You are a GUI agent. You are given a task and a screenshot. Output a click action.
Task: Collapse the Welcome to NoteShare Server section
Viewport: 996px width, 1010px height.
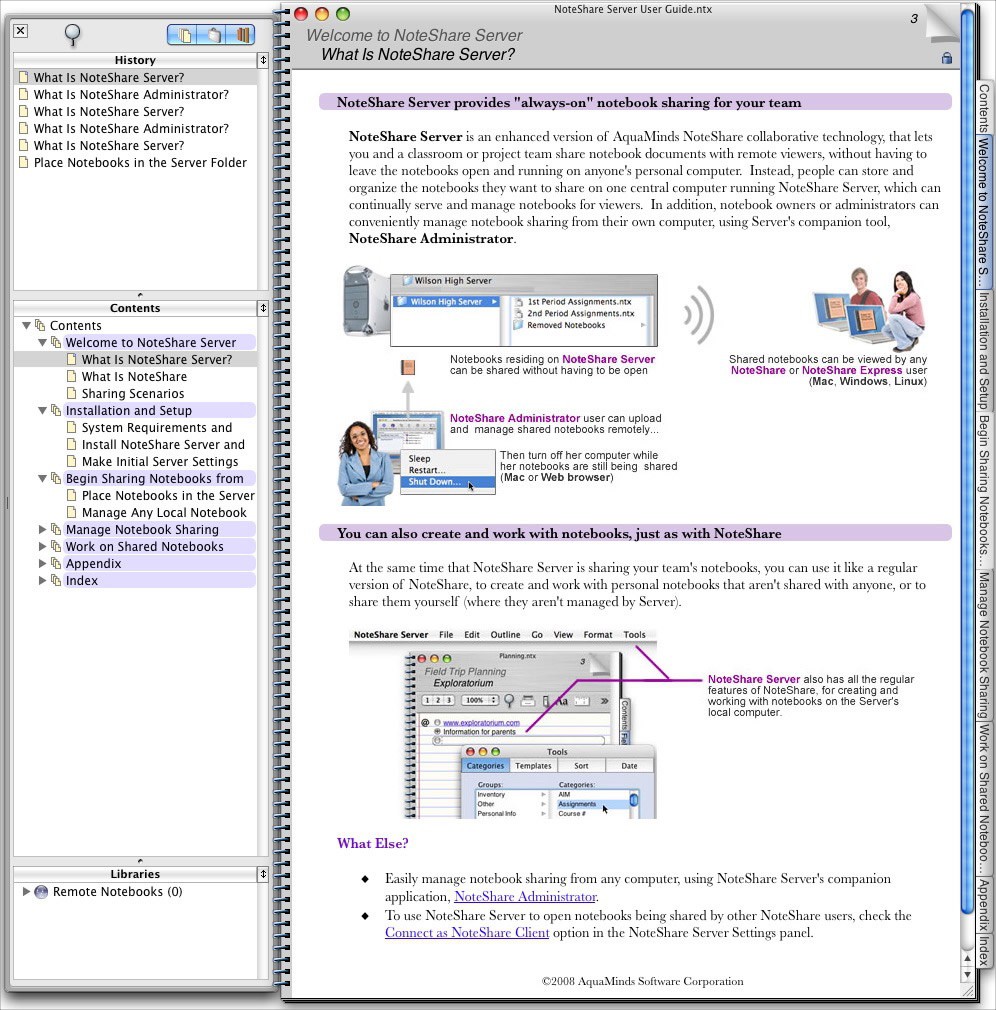click(x=42, y=342)
